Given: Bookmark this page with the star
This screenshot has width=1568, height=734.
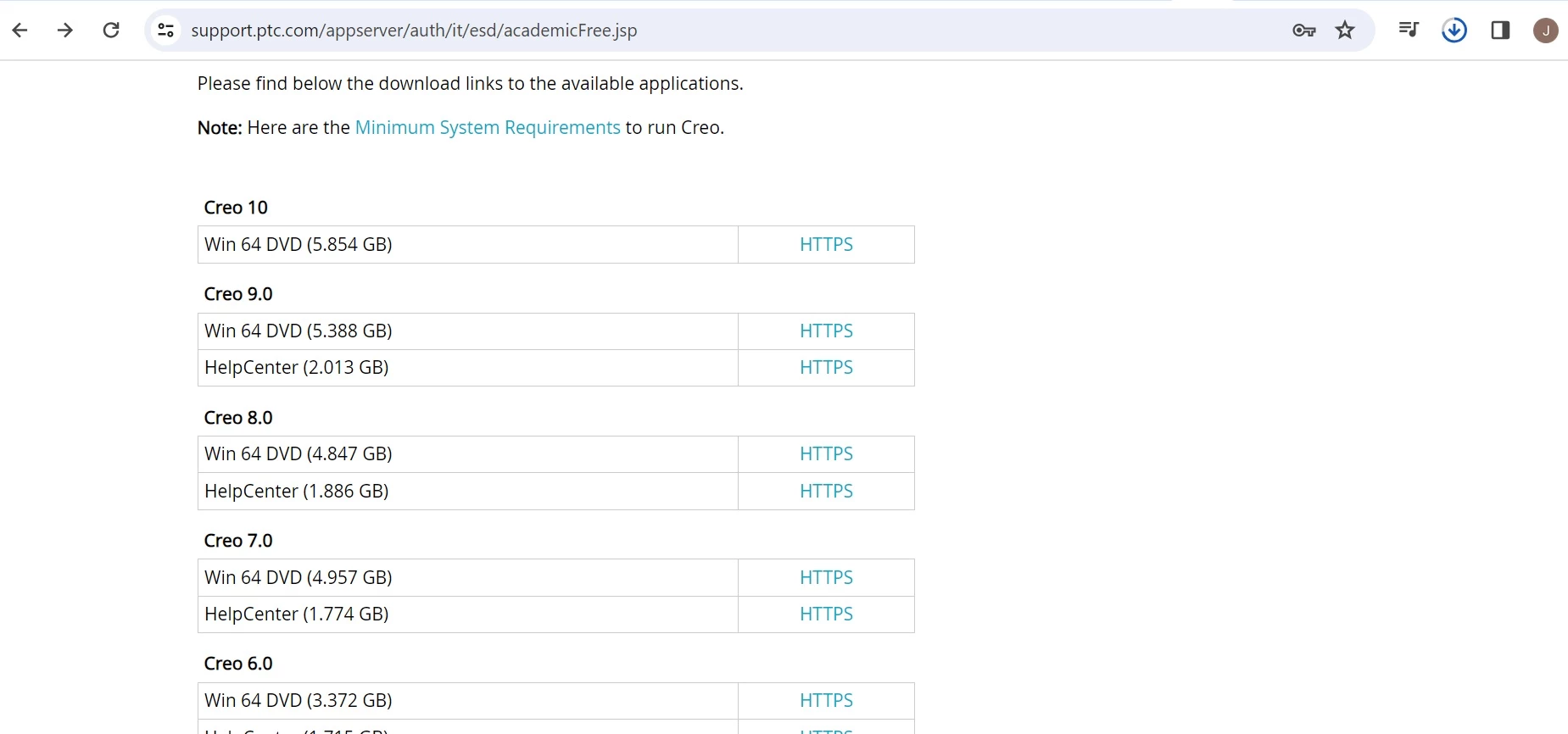Looking at the screenshot, I should (x=1345, y=31).
